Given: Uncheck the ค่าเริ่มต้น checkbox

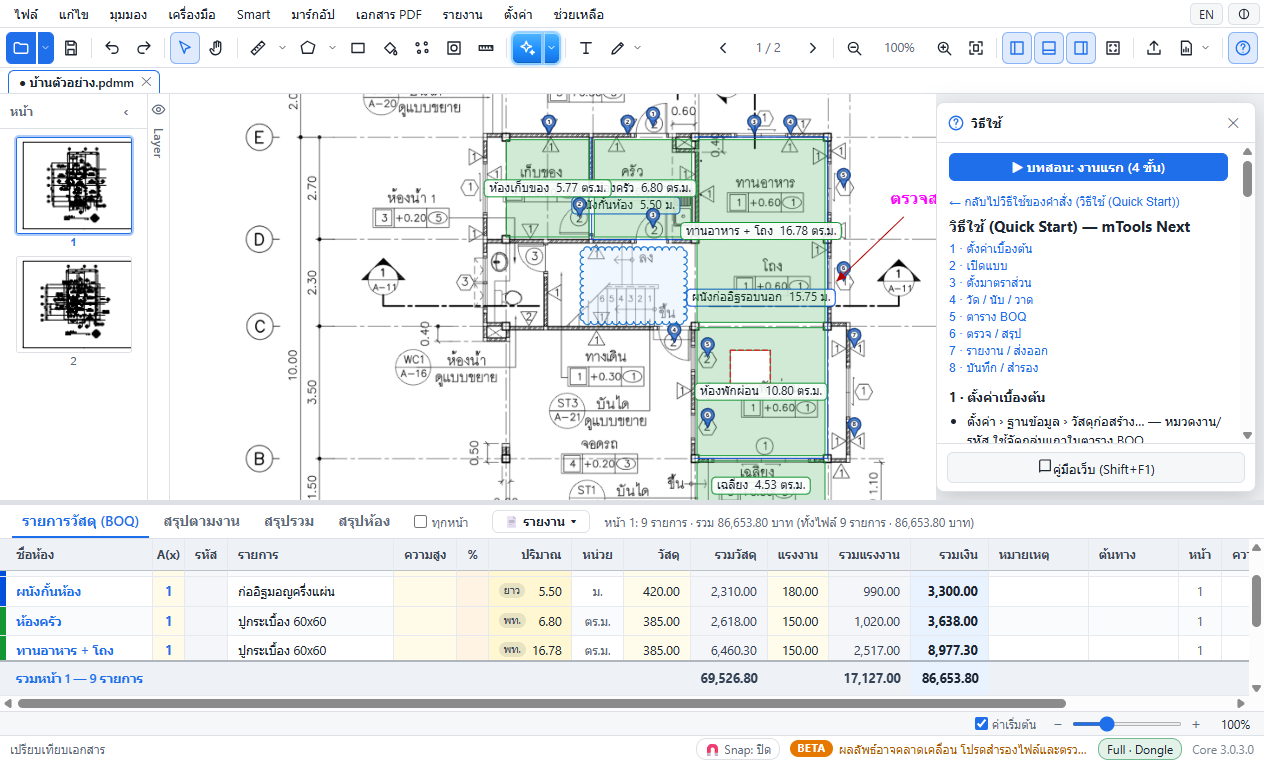Looking at the screenshot, I should click(x=981, y=724).
